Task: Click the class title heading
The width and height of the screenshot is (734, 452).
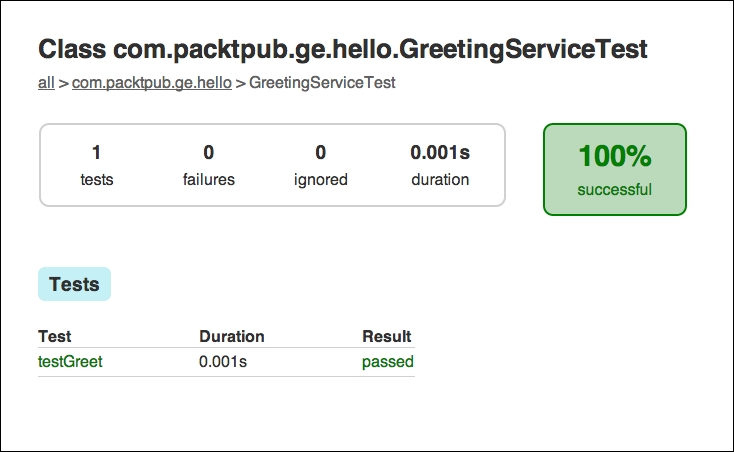Action: tap(343, 50)
